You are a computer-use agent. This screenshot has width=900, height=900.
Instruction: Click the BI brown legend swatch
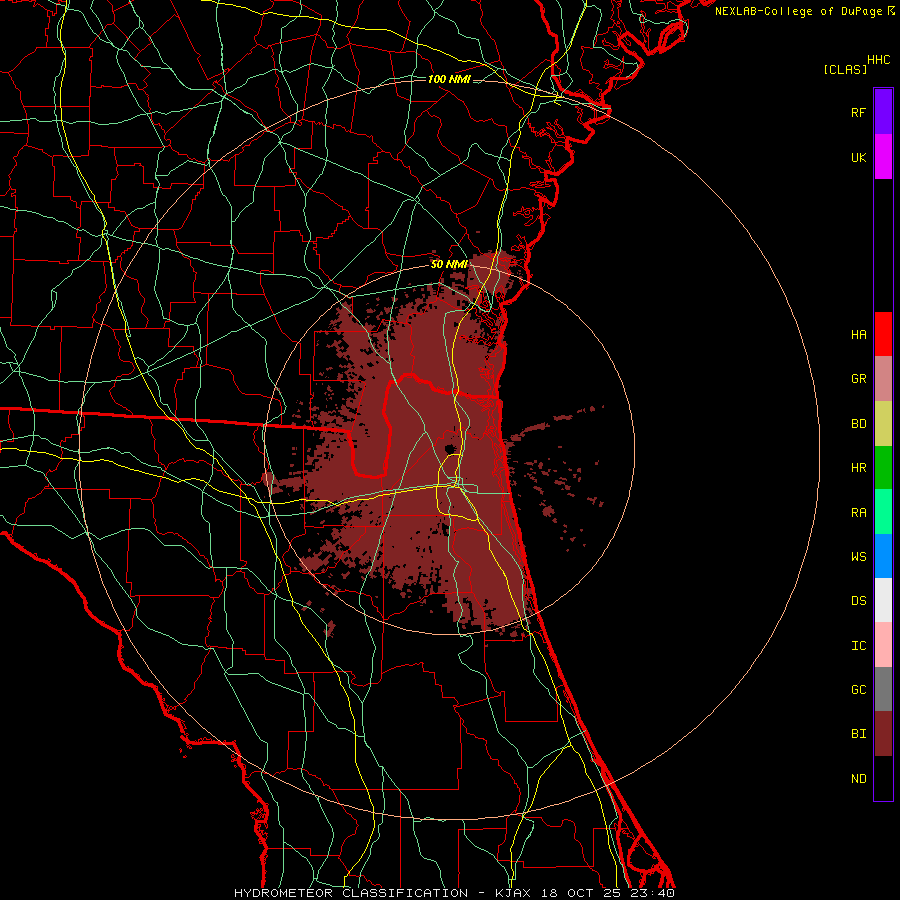pyautogui.click(x=883, y=734)
